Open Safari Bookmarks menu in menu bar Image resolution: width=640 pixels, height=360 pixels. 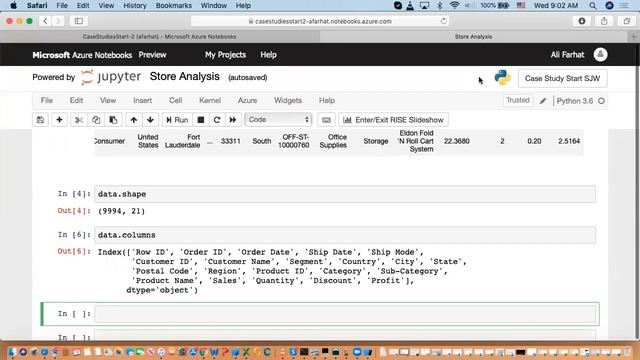[x=173, y=6]
